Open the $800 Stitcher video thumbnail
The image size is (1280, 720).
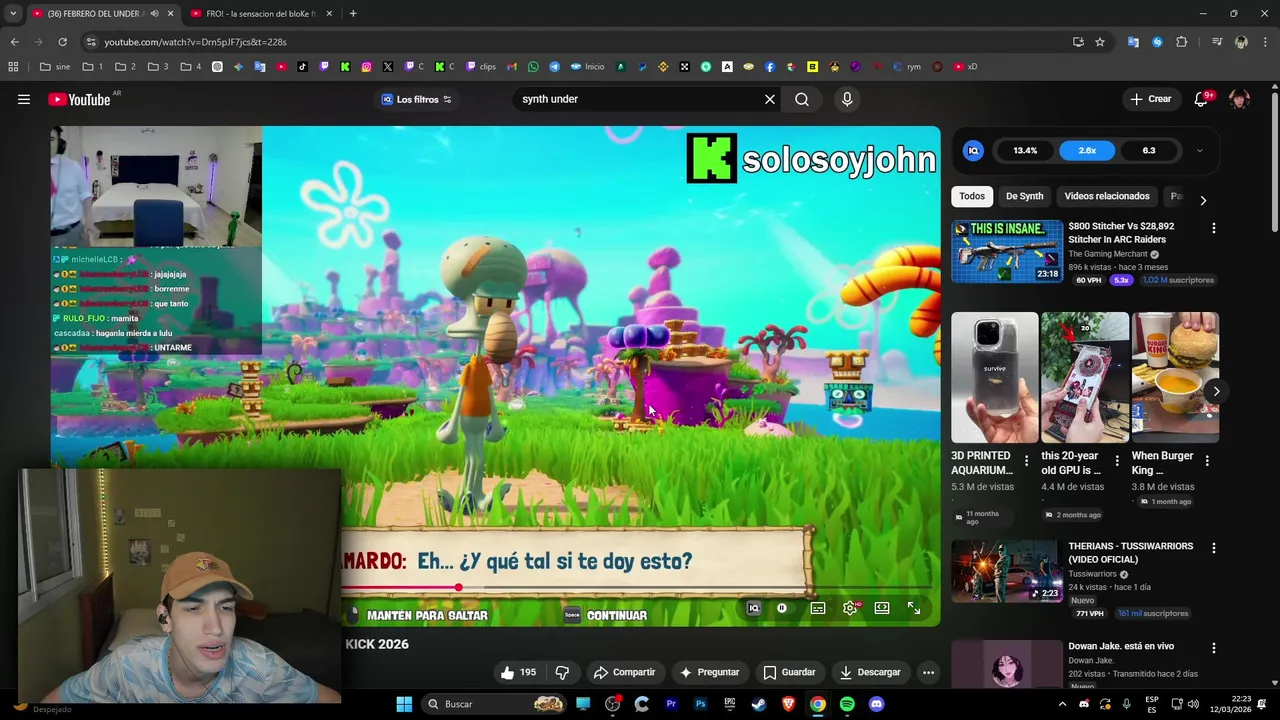tap(1007, 251)
